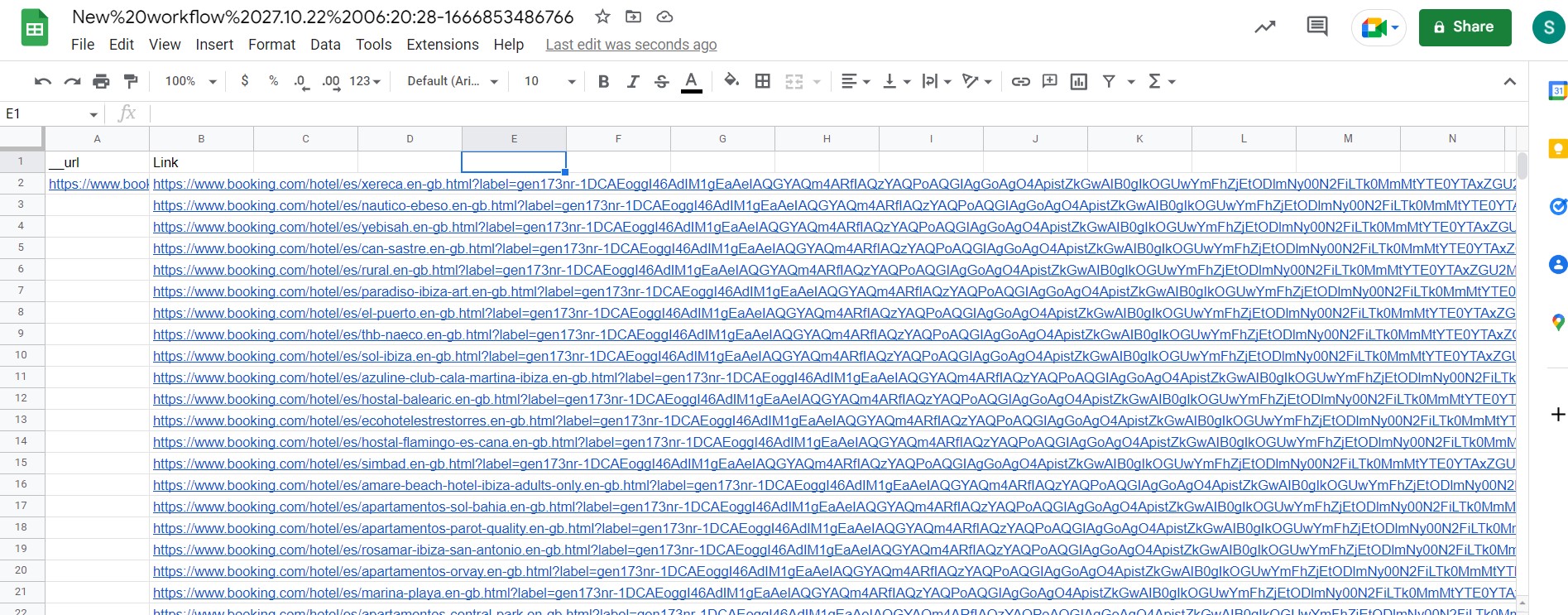1568x615 pixels.
Task: Insert a link with the chain icon
Action: [1020, 81]
